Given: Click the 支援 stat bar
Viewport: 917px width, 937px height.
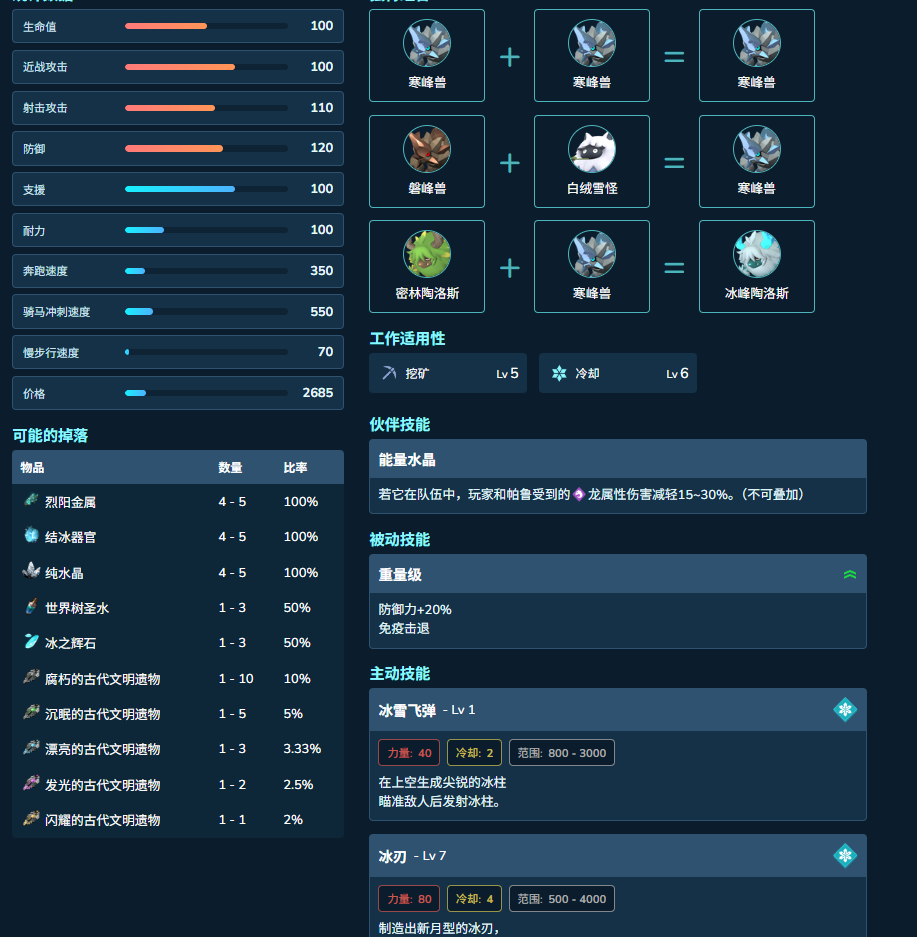Looking at the screenshot, I should [x=206, y=189].
